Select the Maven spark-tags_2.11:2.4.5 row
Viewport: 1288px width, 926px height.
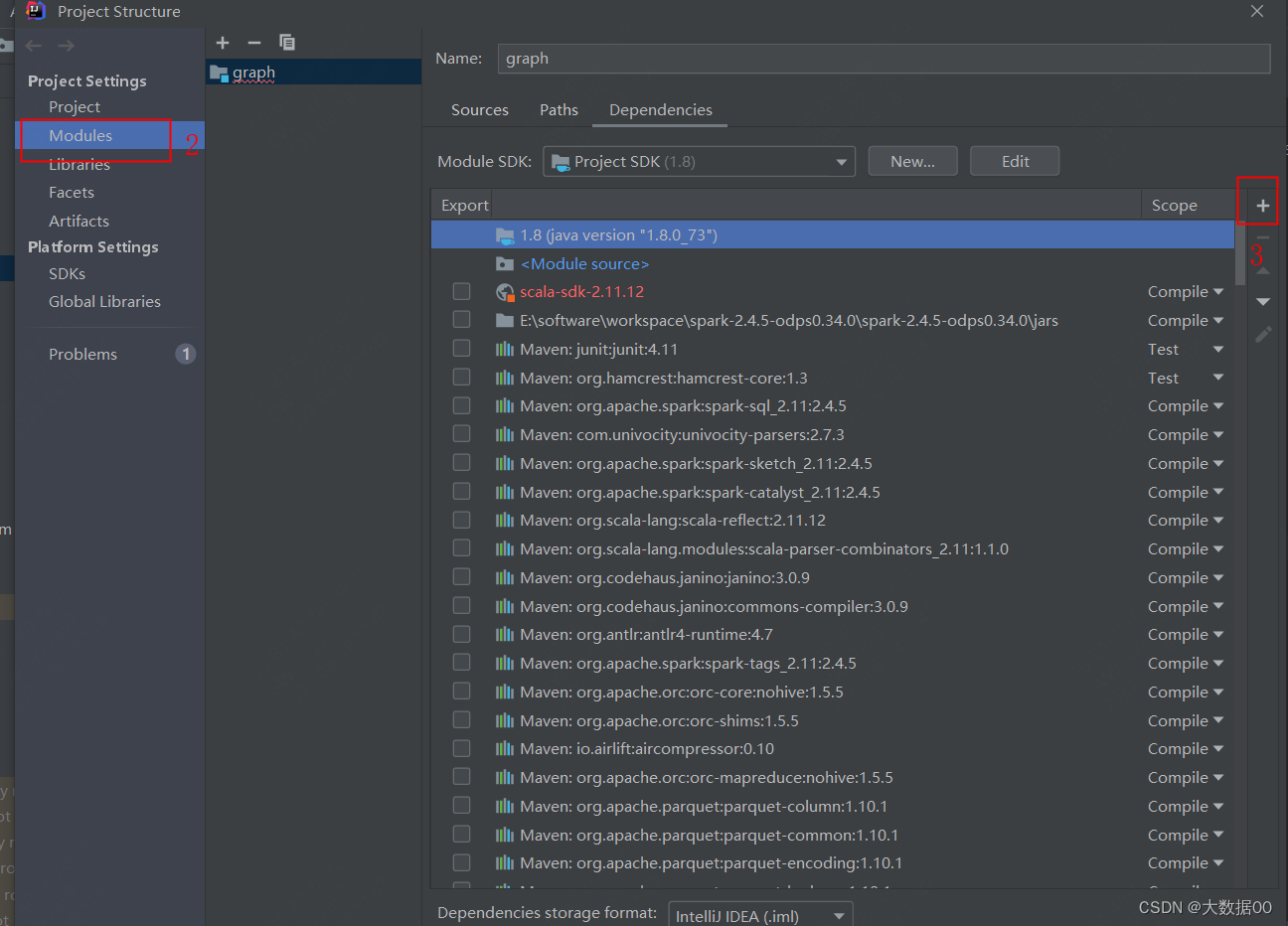(x=832, y=664)
